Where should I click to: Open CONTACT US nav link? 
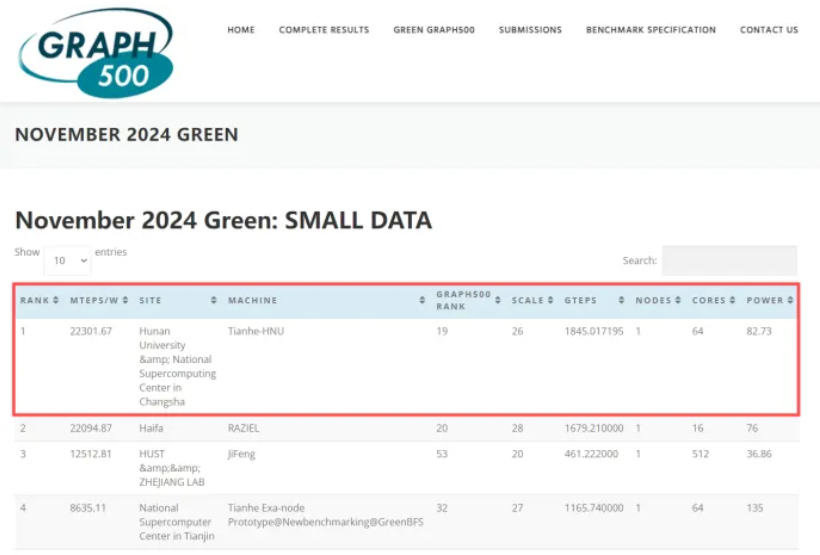click(x=769, y=30)
